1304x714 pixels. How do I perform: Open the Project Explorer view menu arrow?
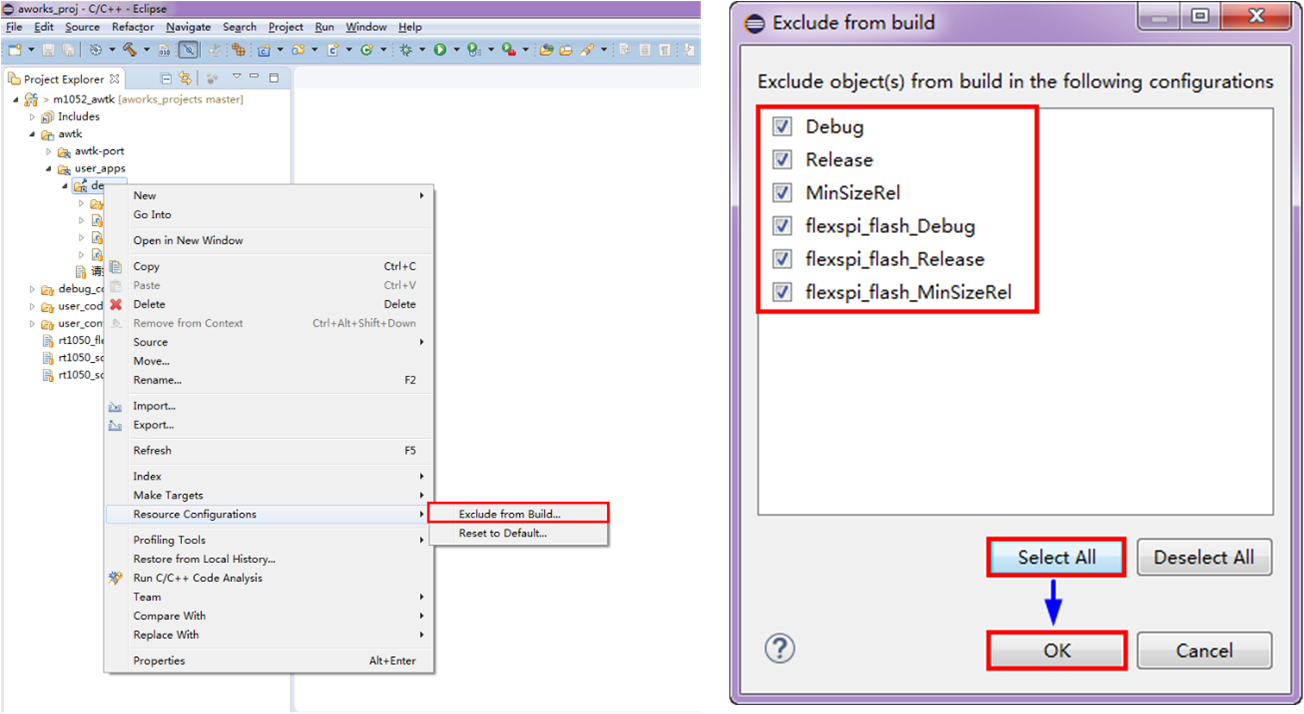236,78
